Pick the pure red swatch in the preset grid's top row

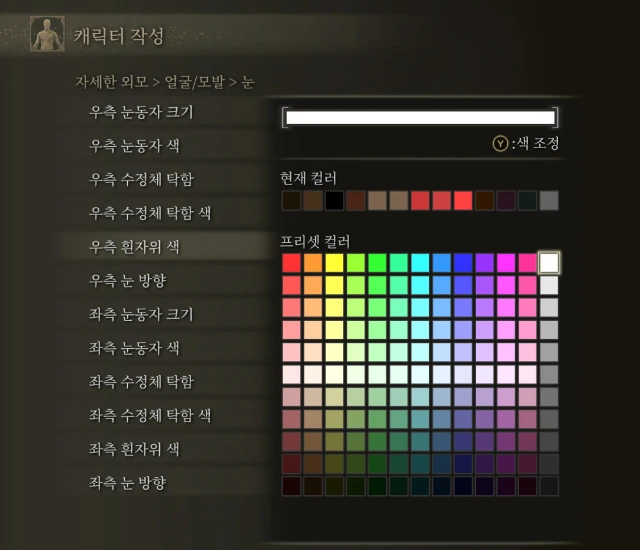pos(291,263)
